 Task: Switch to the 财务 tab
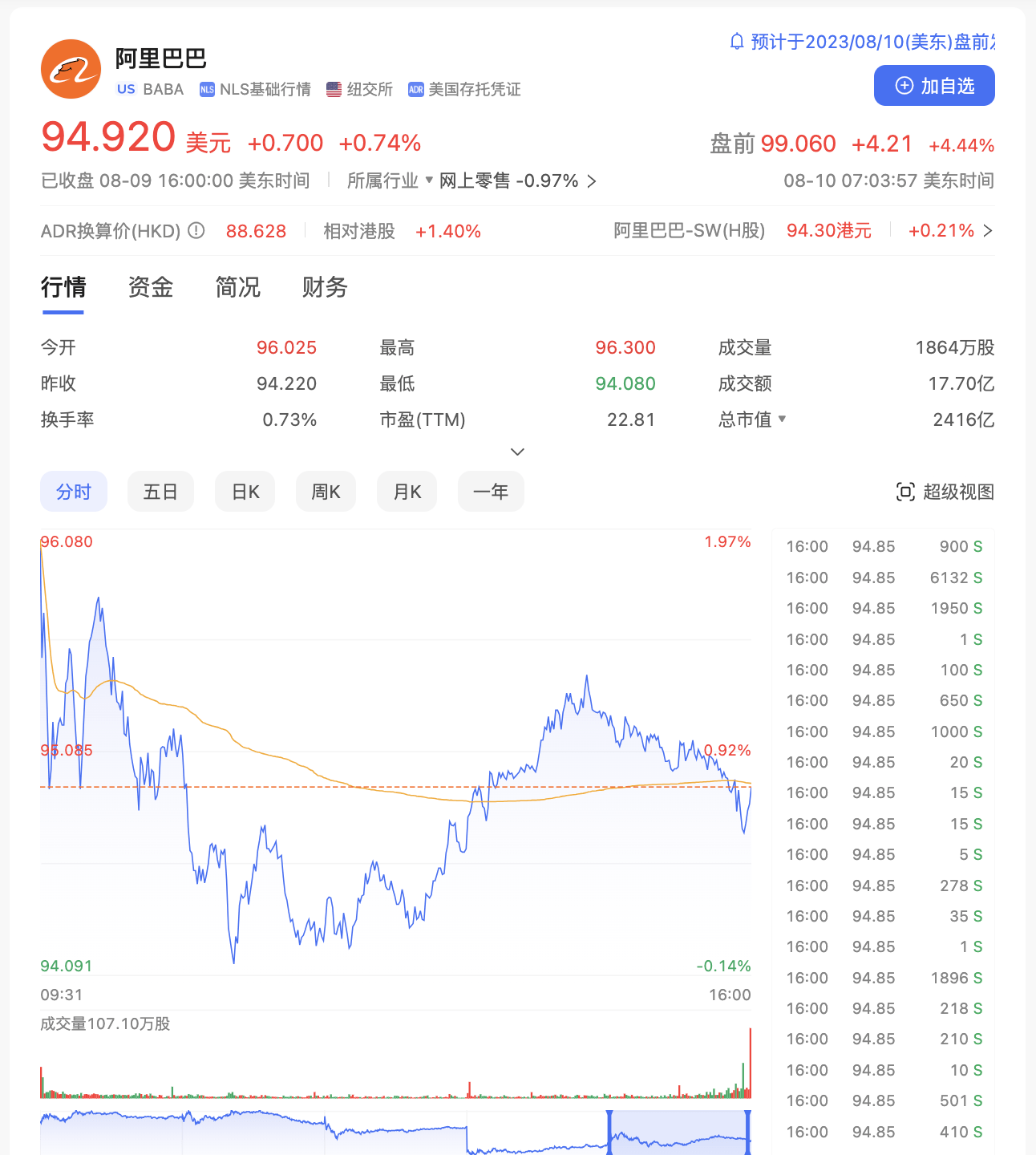pyautogui.click(x=324, y=288)
